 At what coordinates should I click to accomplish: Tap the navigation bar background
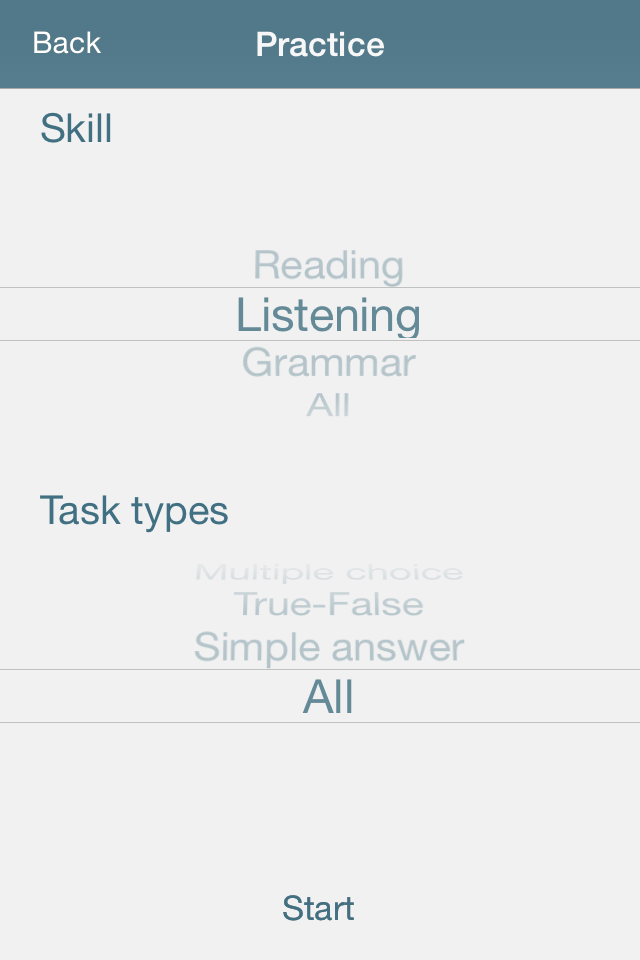pyautogui.click(x=500, y=44)
